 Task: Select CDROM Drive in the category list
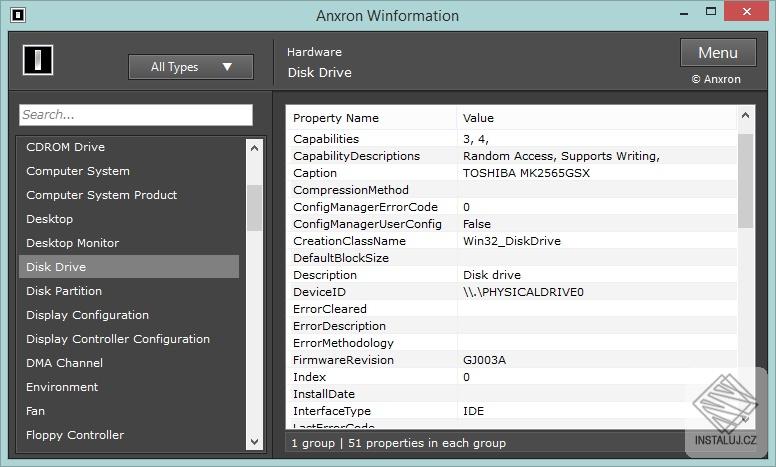click(x=65, y=147)
